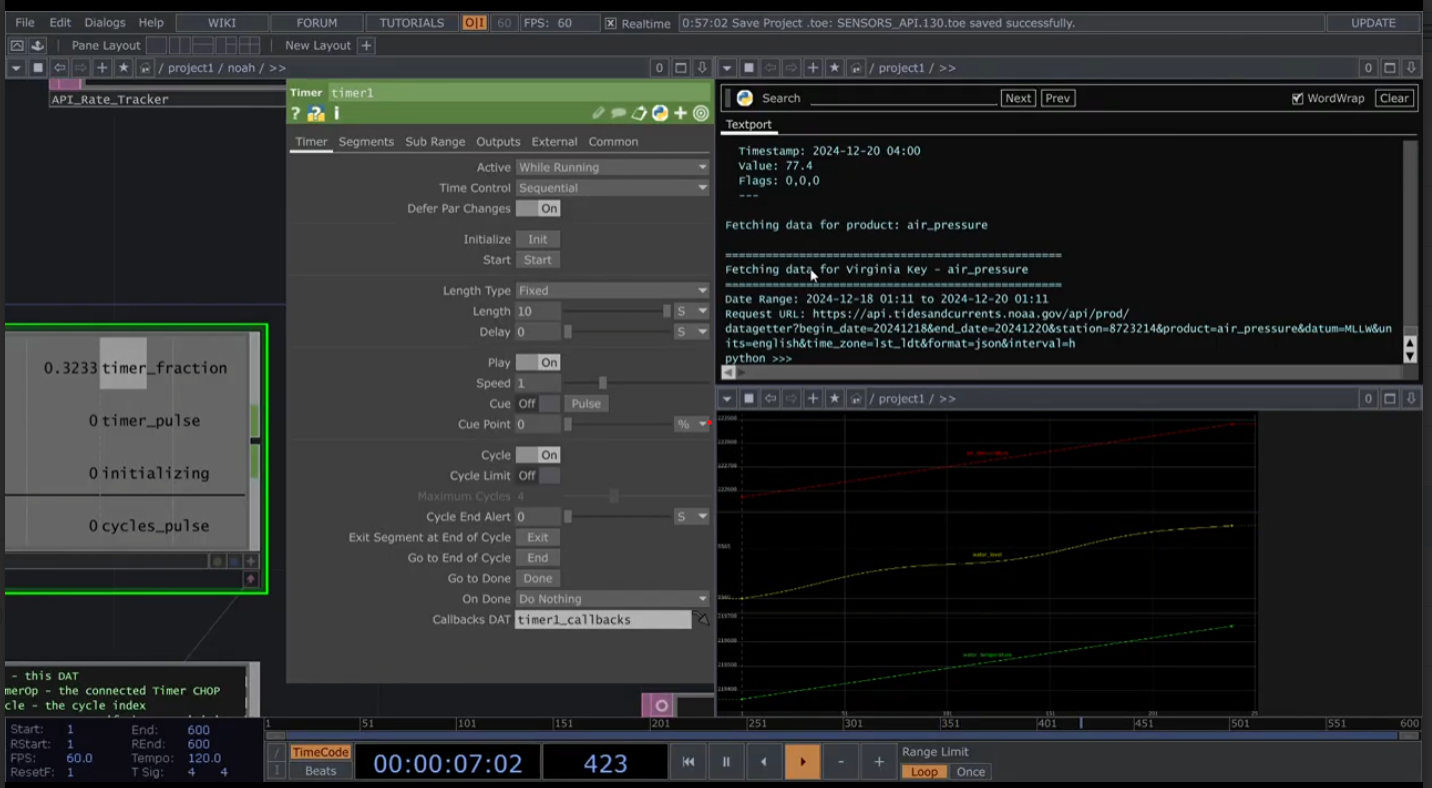
Task: Click the Init button
Action: click(538, 239)
